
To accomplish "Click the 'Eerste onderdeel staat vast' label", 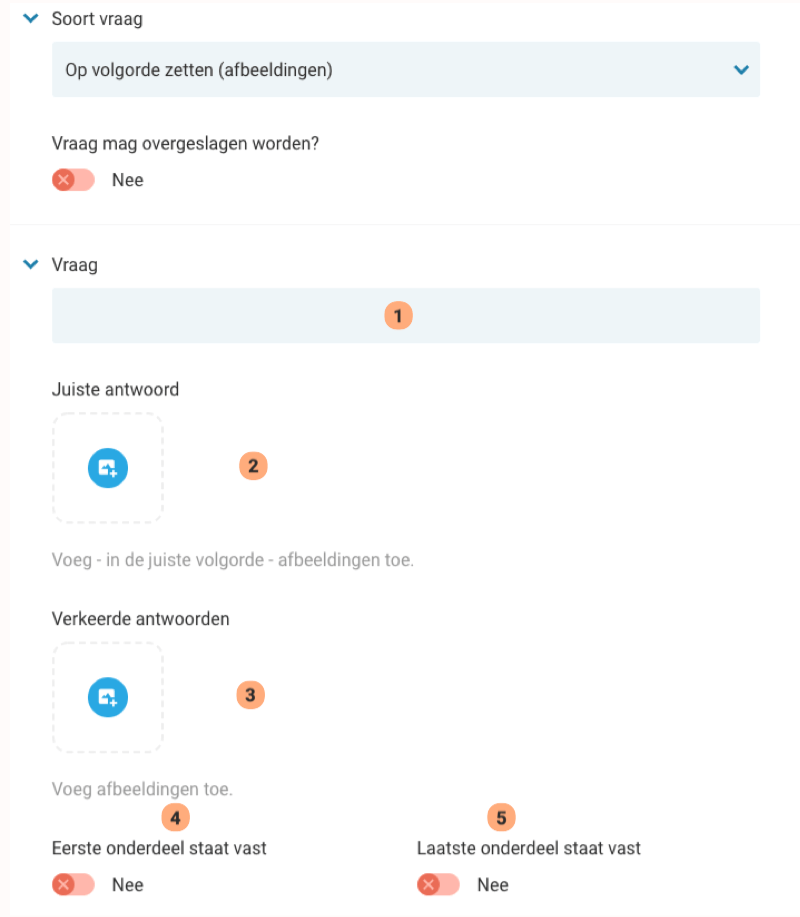I will pyautogui.click(x=159, y=849).
